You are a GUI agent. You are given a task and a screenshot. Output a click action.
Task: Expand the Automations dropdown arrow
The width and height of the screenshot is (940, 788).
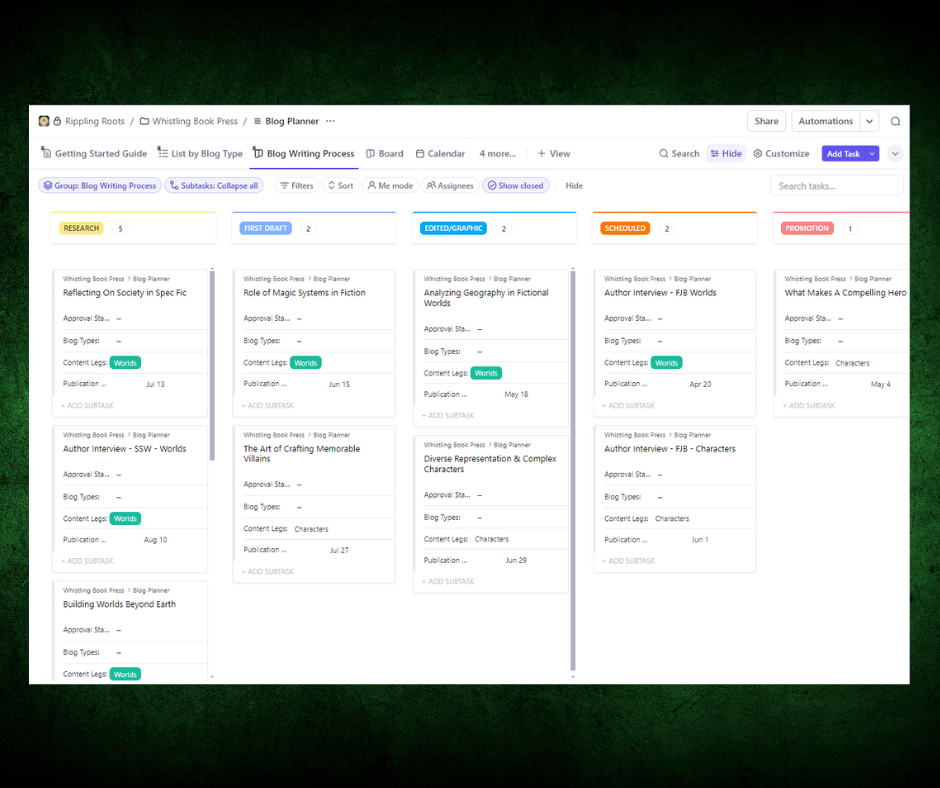pos(870,120)
